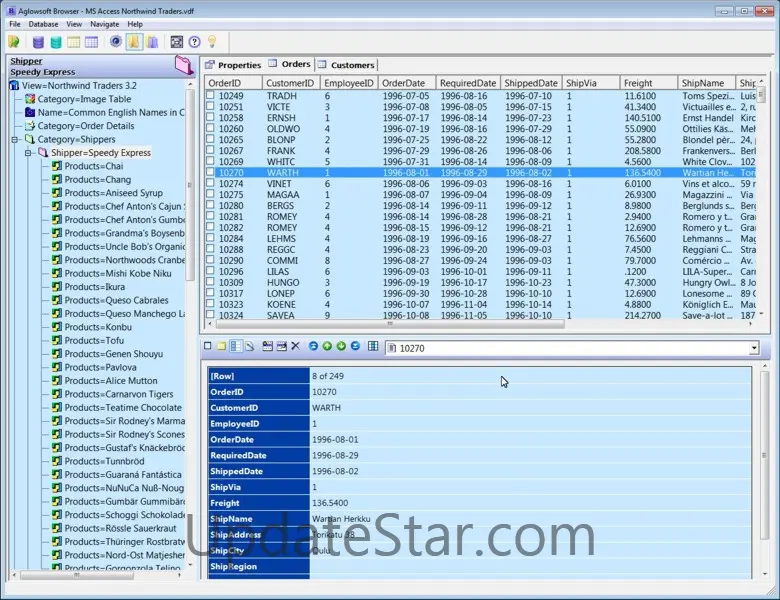Image resolution: width=780 pixels, height=600 pixels.
Task: Click the Freight value 136.5400 in detail pane
Action: [x=330, y=503]
